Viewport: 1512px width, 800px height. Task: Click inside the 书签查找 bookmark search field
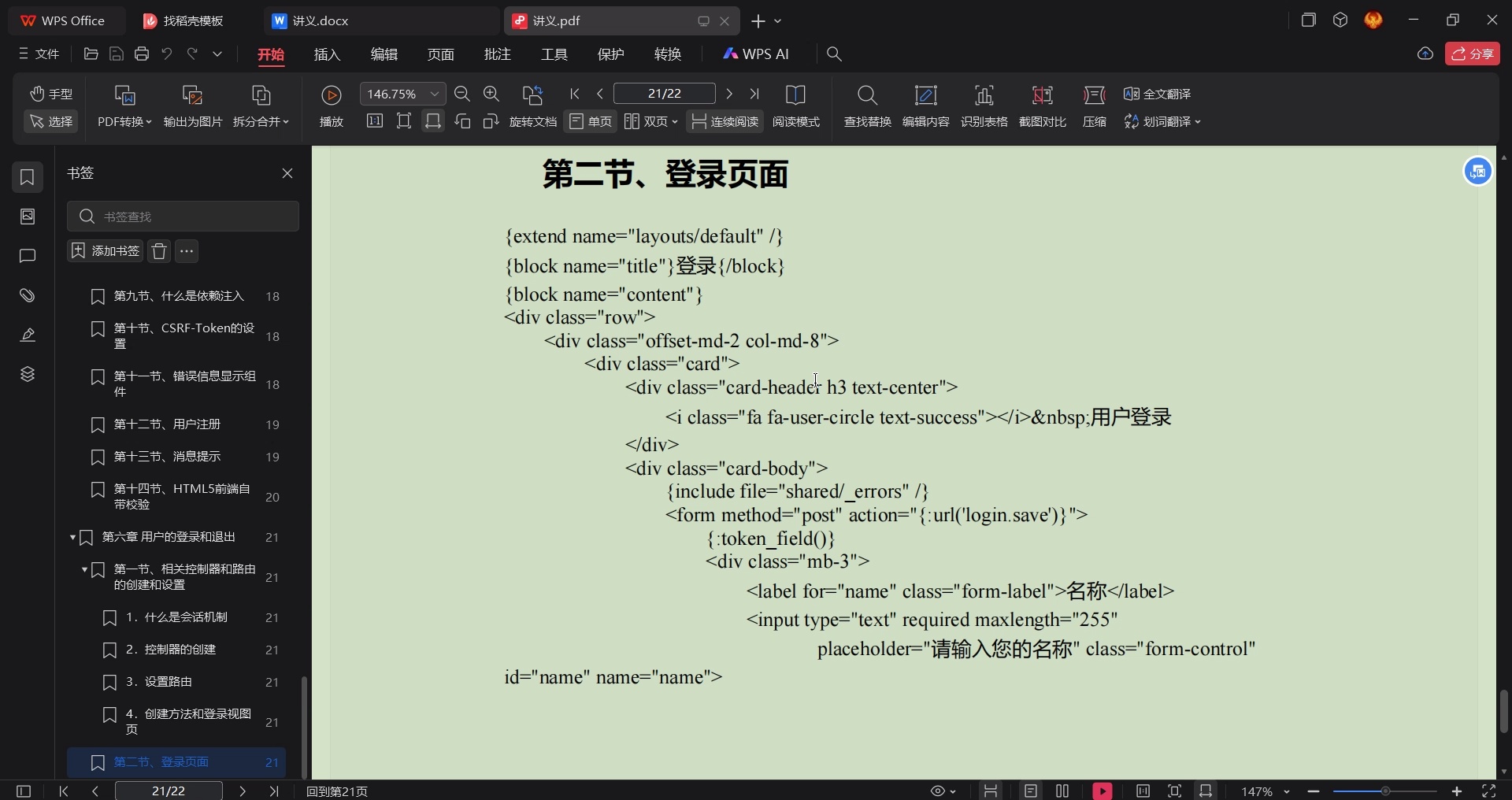click(x=183, y=216)
